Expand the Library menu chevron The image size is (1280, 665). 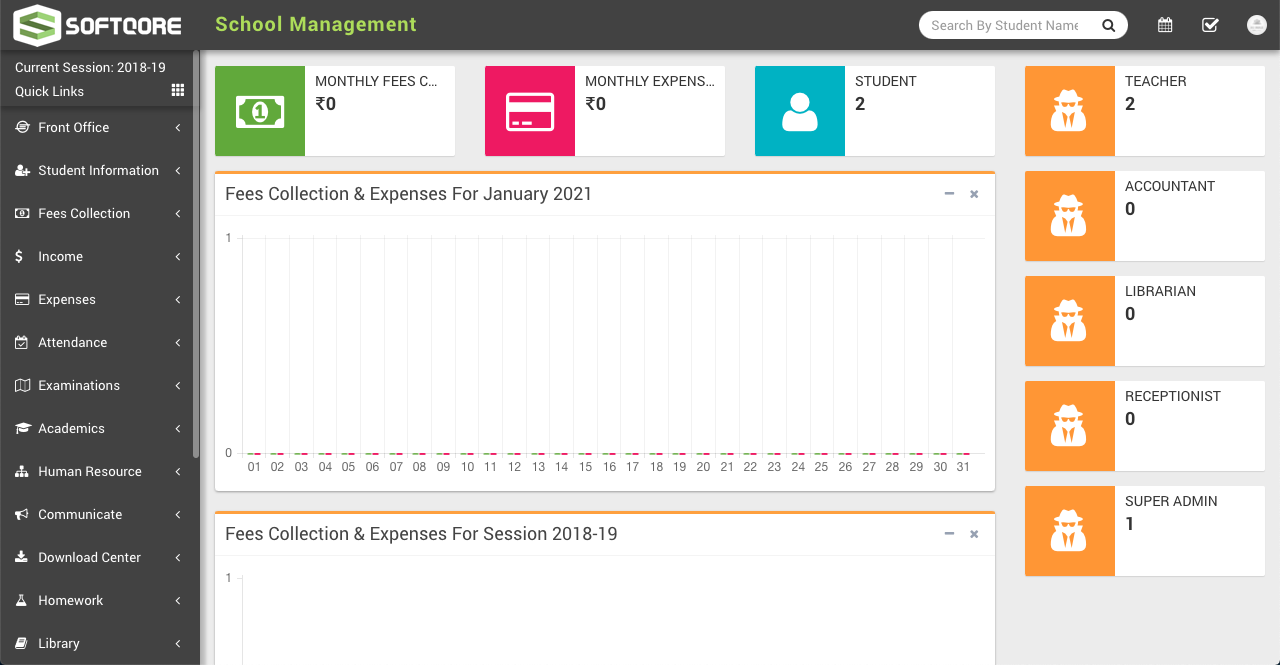point(178,643)
